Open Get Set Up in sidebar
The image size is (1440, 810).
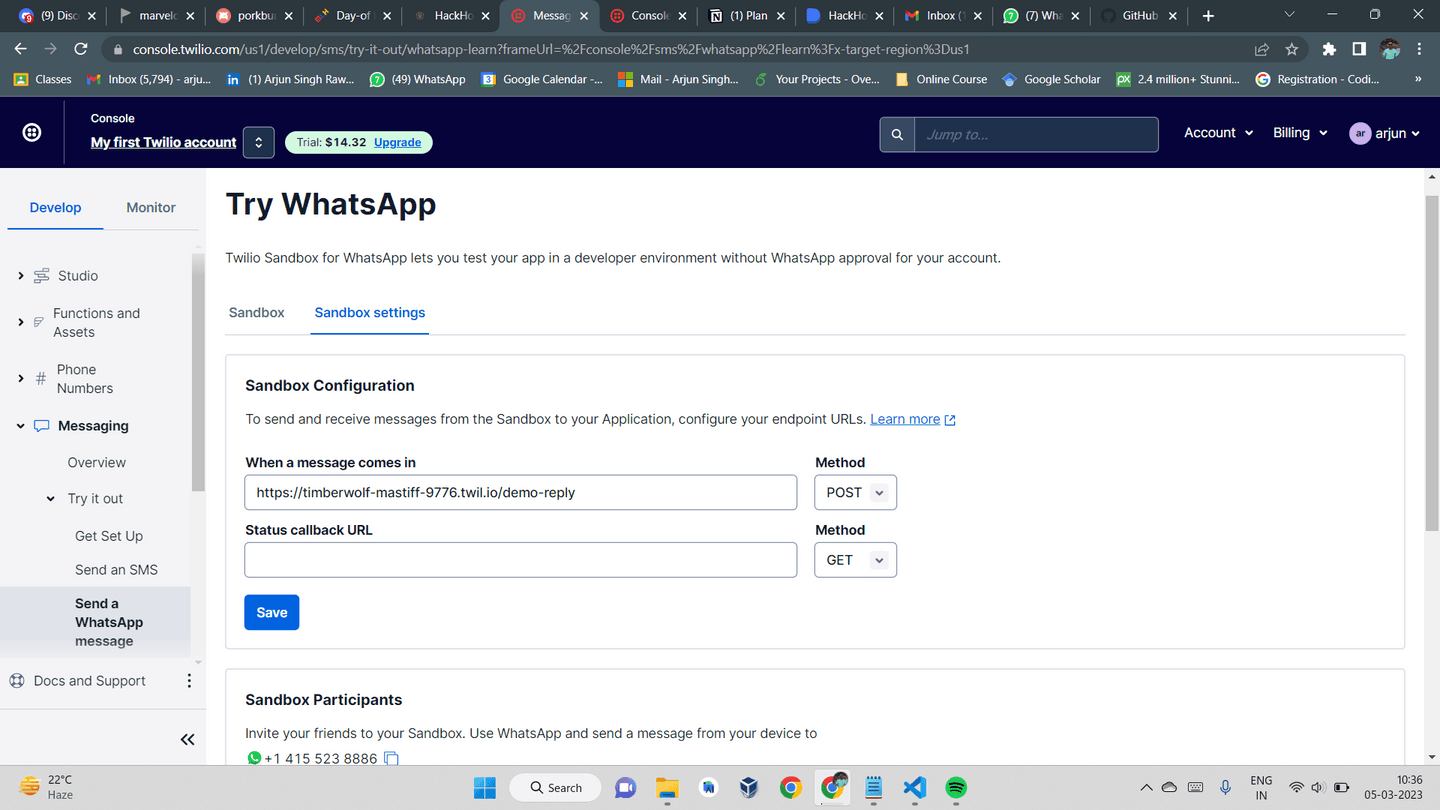click(x=109, y=536)
